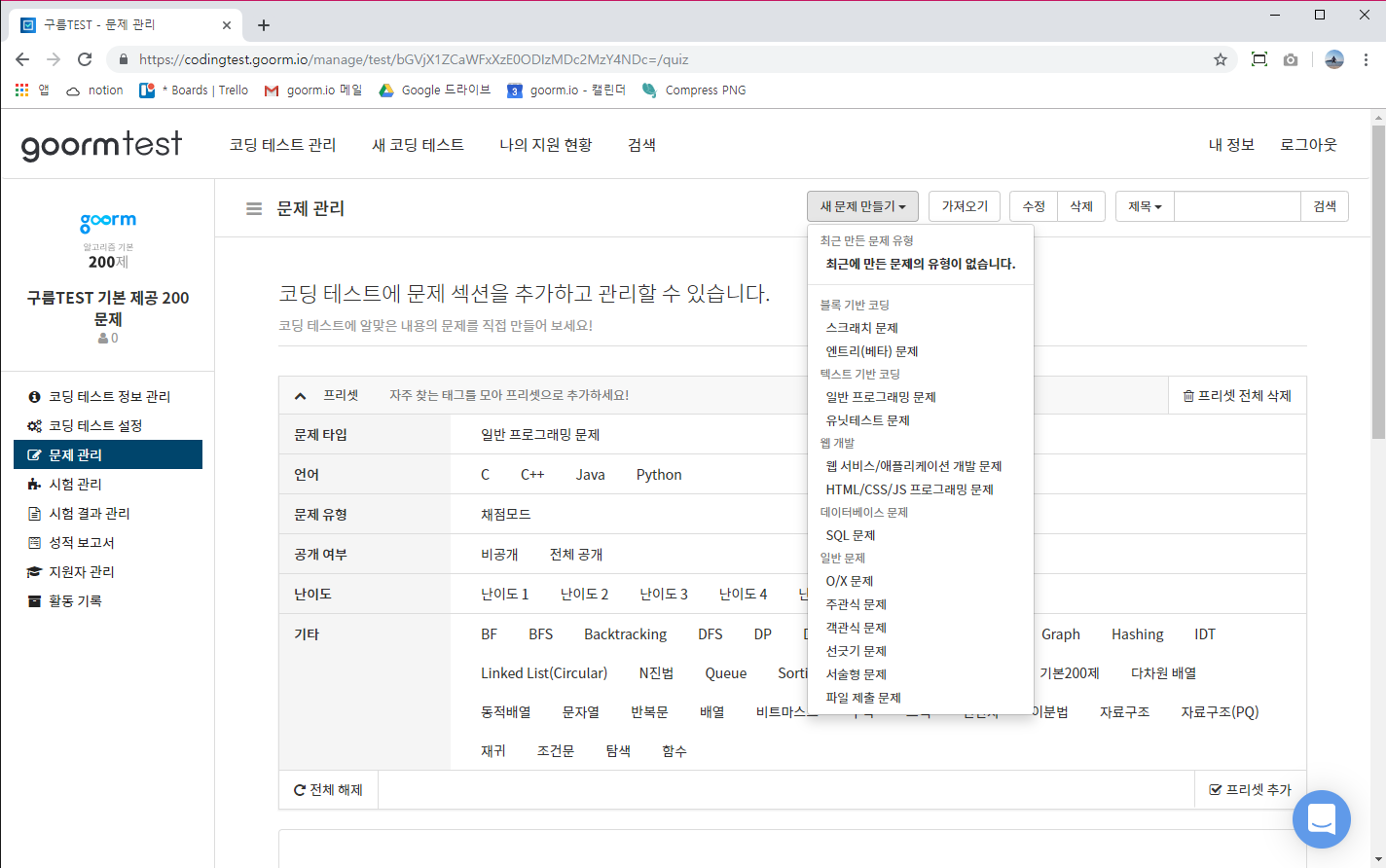Screen dimensions: 1386x868
Task: Collapse the 프리셋 panel chevron
Action: (300, 394)
